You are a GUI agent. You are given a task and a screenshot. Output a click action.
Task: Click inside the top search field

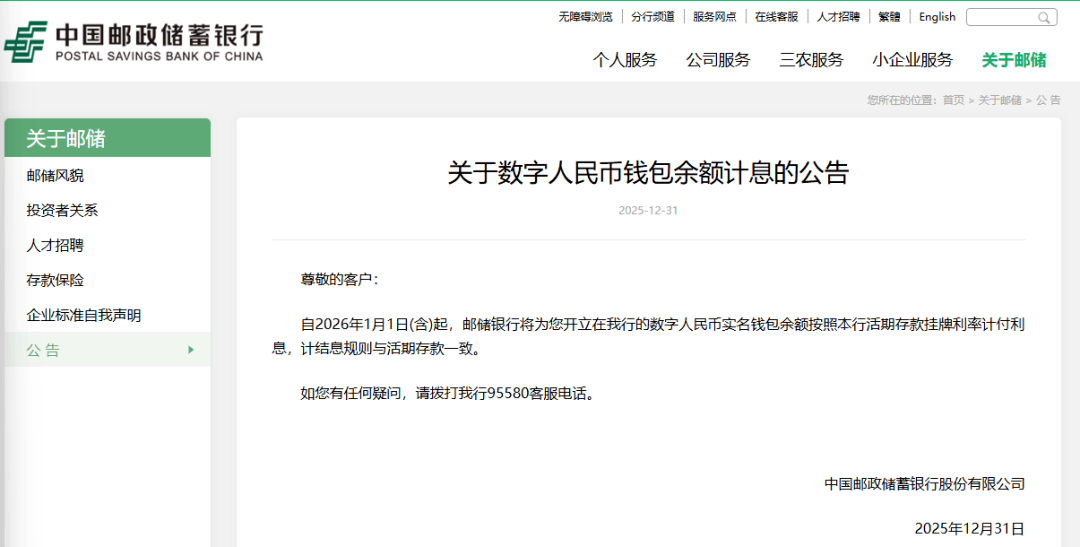coord(1000,18)
